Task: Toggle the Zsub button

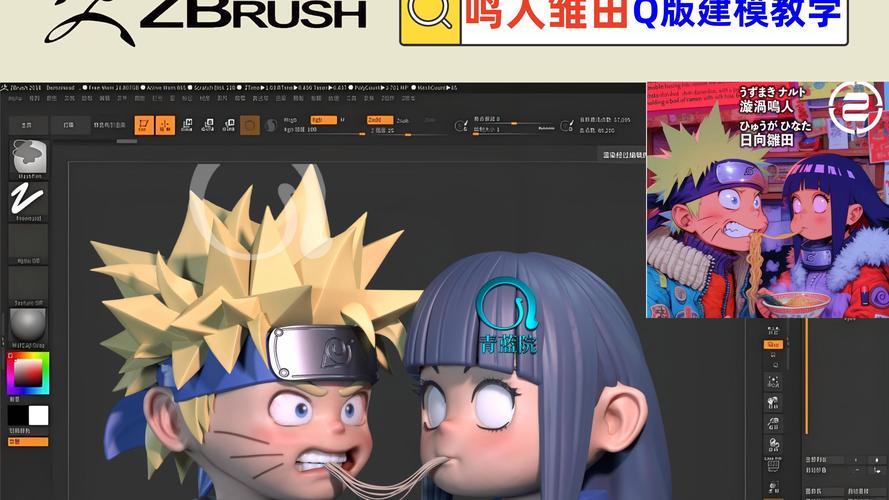Action: [x=403, y=120]
